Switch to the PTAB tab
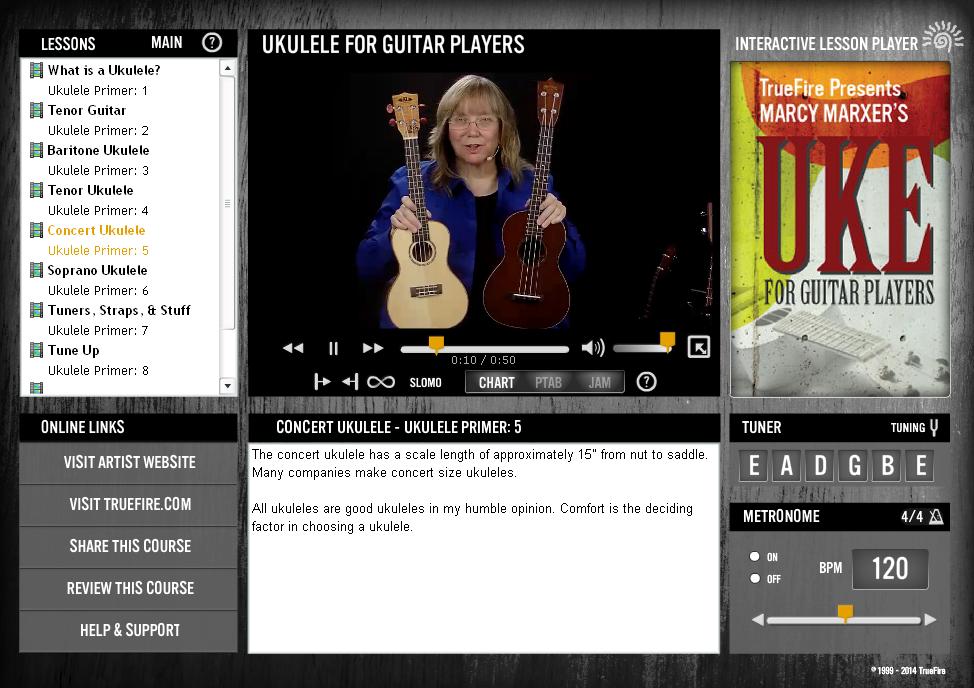This screenshot has height=688, width=974. click(x=548, y=382)
